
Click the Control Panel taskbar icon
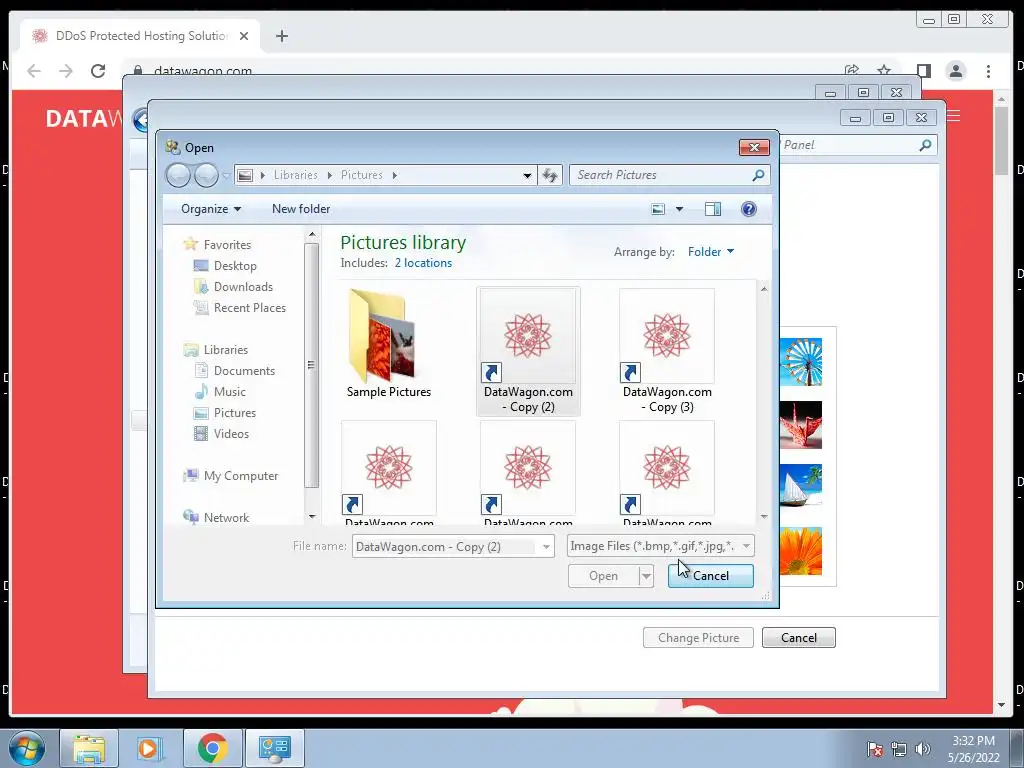coord(274,748)
